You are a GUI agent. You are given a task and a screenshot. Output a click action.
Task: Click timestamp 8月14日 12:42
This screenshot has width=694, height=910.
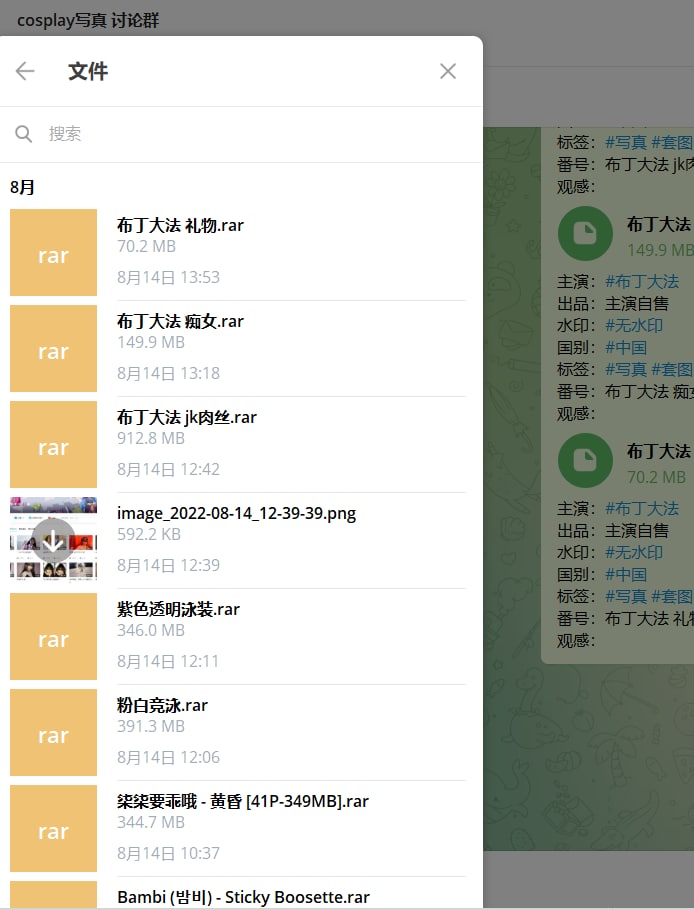click(x=168, y=469)
